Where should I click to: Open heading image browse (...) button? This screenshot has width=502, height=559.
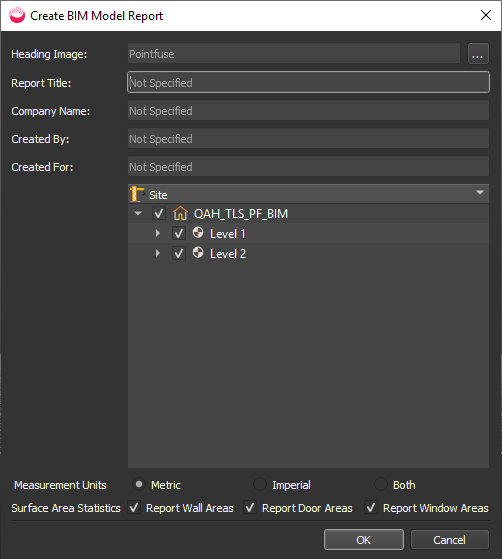[x=478, y=54]
